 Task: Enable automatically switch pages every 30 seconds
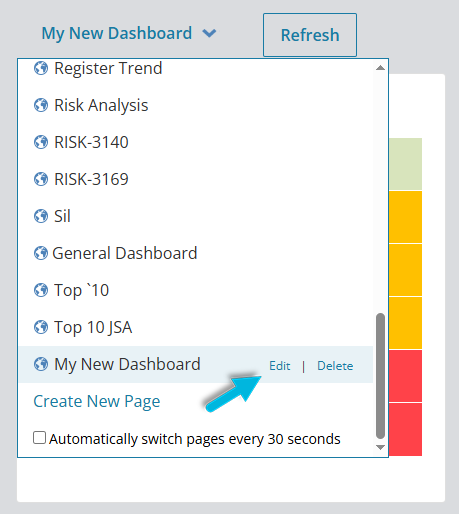coord(39,438)
